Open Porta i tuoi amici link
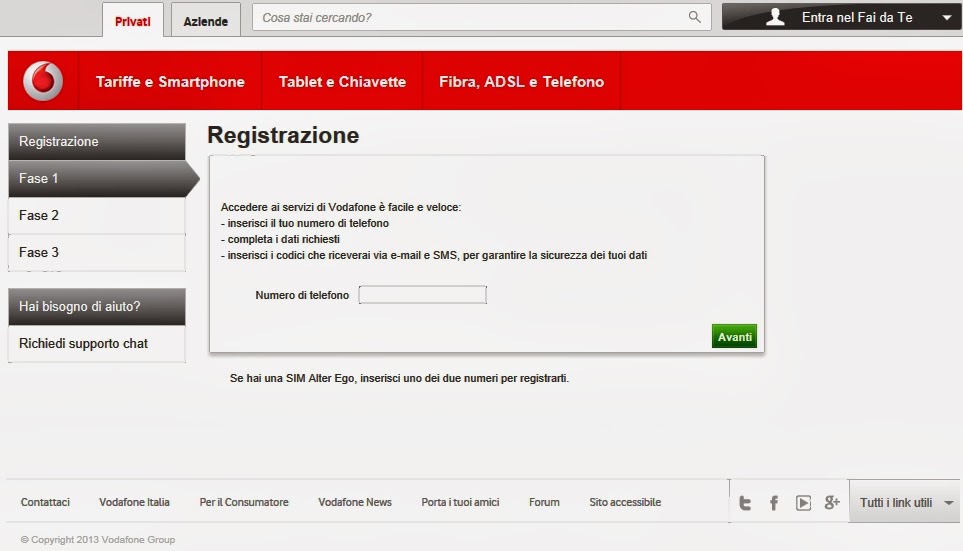The height and width of the screenshot is (551, 963). point(460,502)
